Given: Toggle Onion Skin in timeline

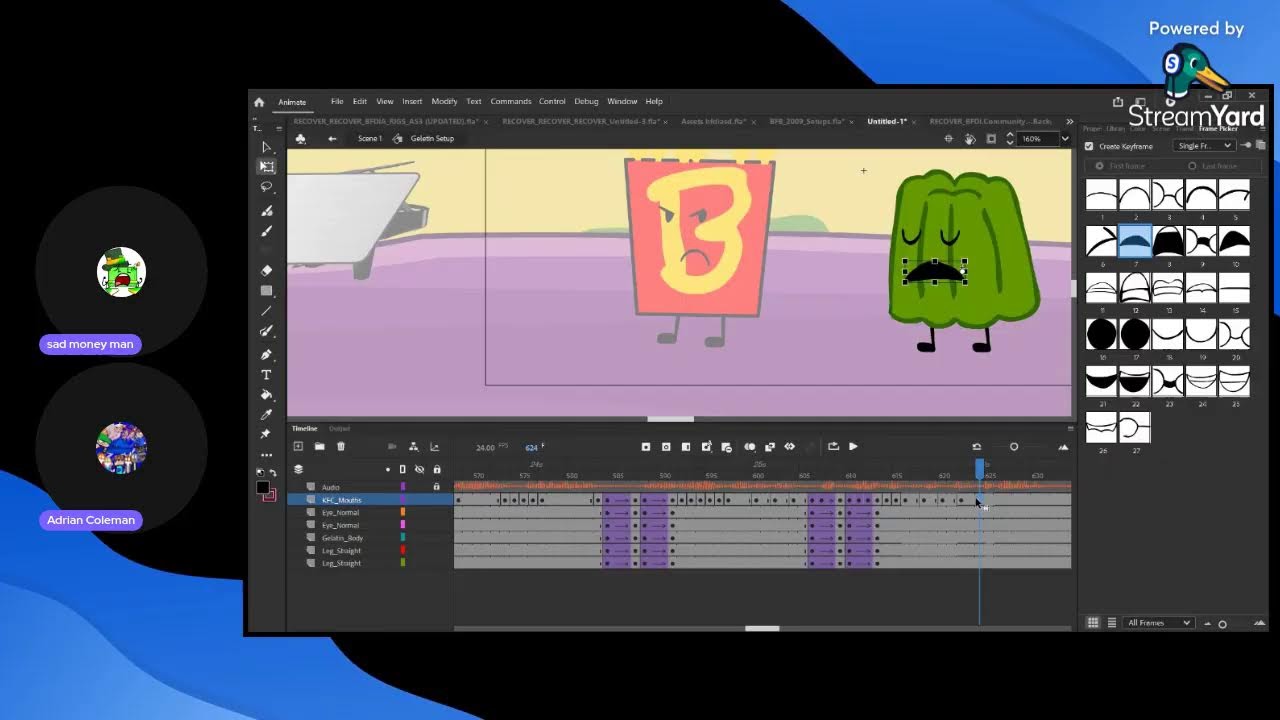Looking at the screenshot, I should tap(750, 447).
